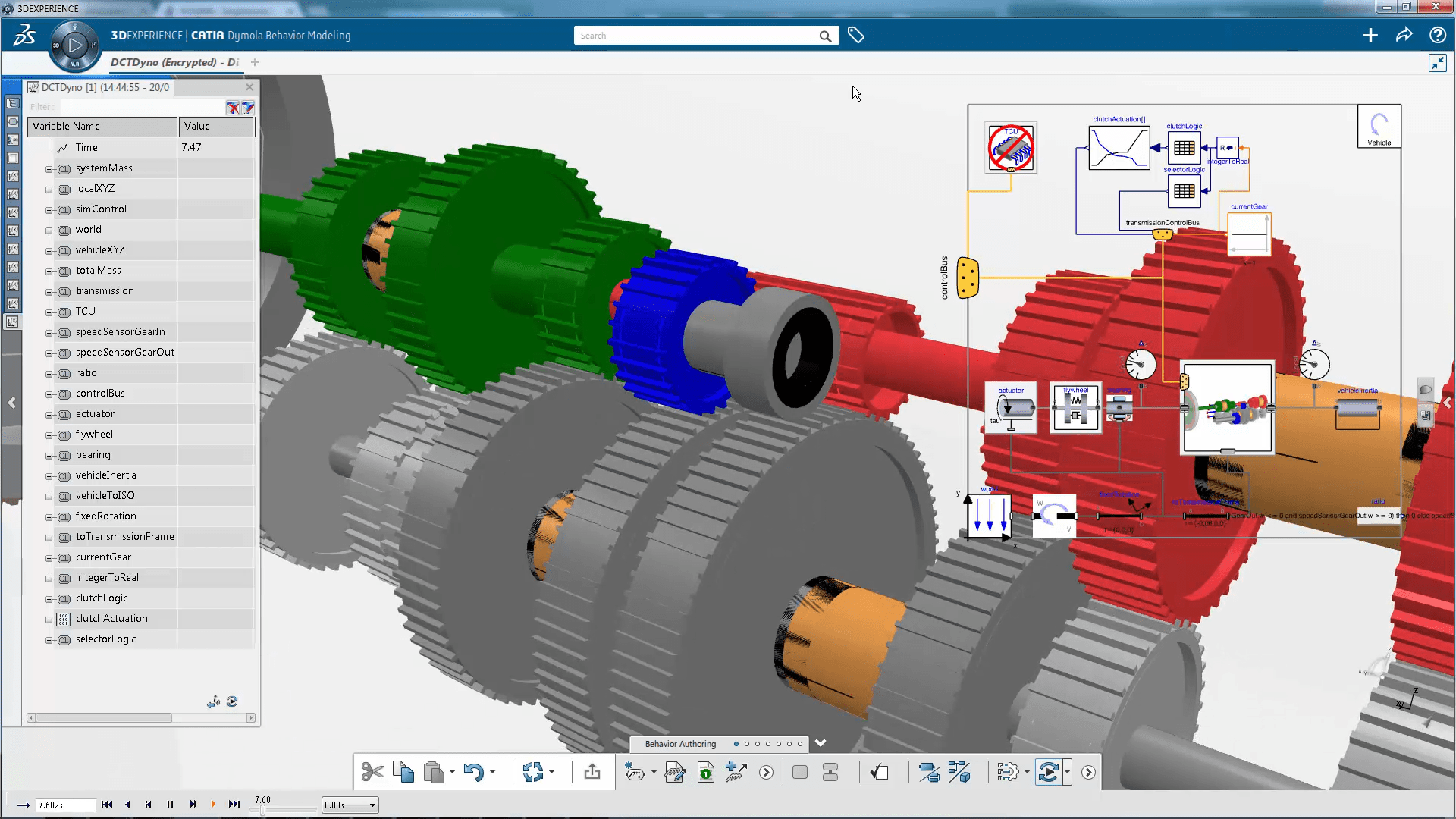Screen dimensions: 1456x819
Task: Click the clear filter icon
Action: point(233,108)
